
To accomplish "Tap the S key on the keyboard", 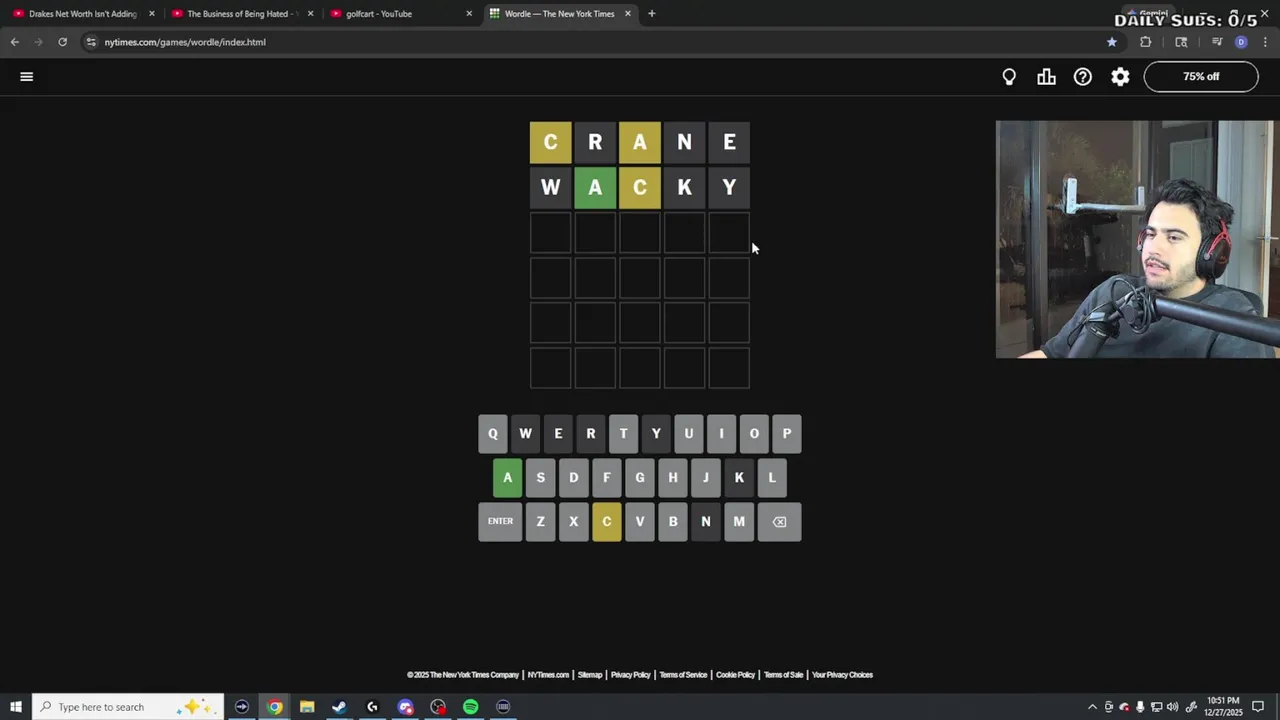I will [x=540, y=477].
